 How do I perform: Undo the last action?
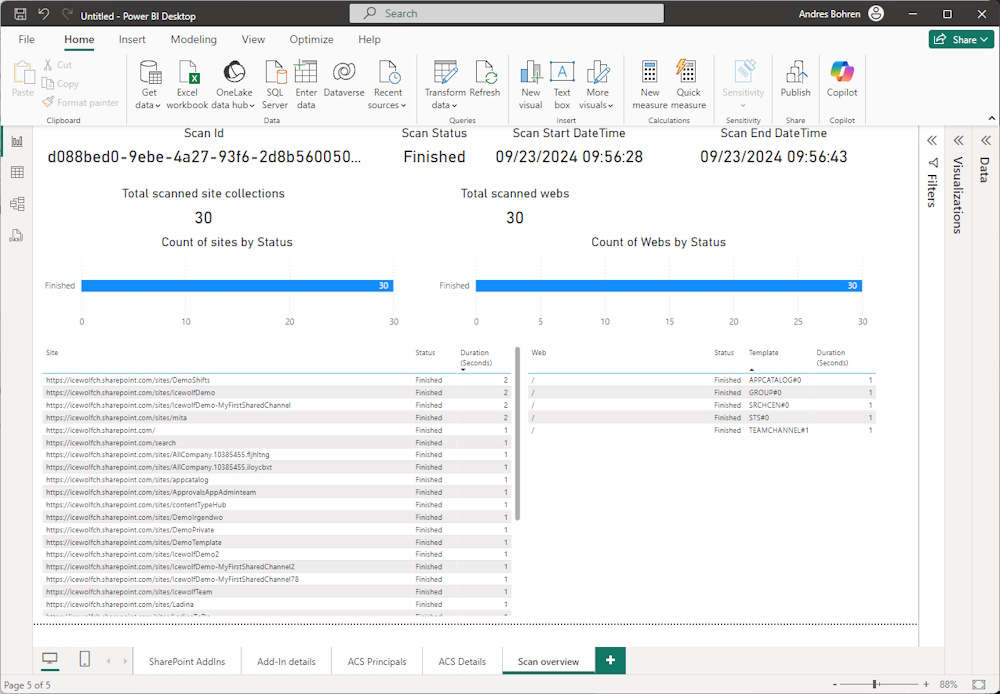point(43,14)
